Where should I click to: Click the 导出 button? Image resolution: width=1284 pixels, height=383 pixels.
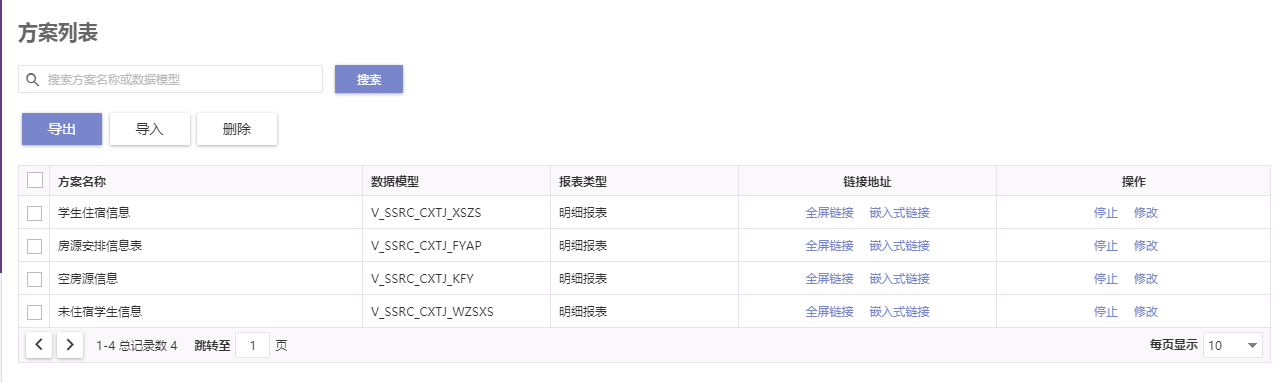point(62,129)
